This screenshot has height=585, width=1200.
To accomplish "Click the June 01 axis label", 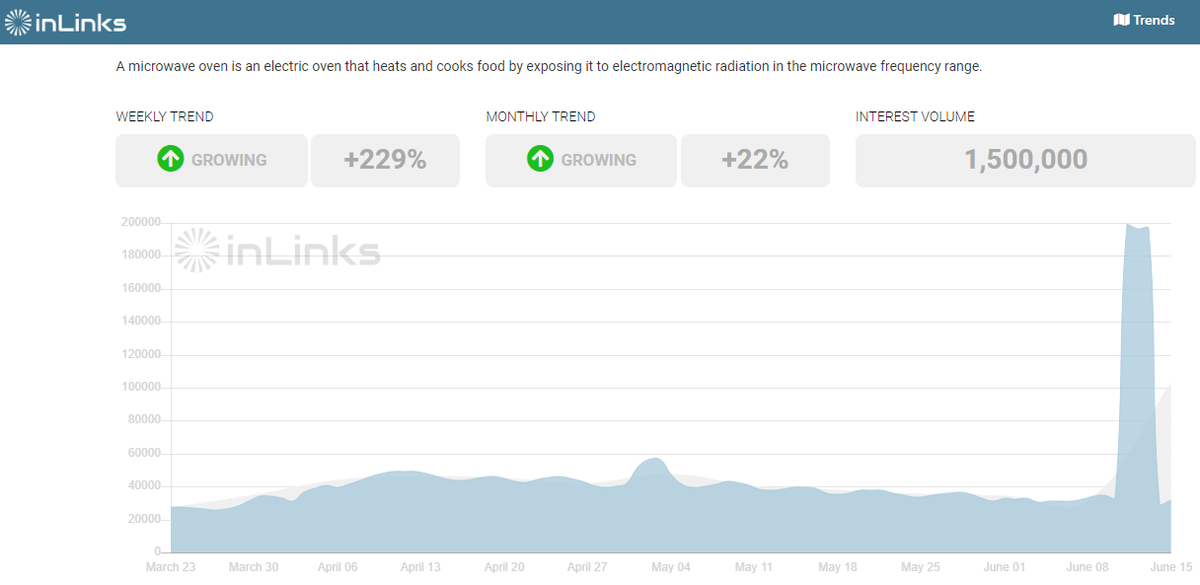I will pyautogui.click(x=1004, y=567).
